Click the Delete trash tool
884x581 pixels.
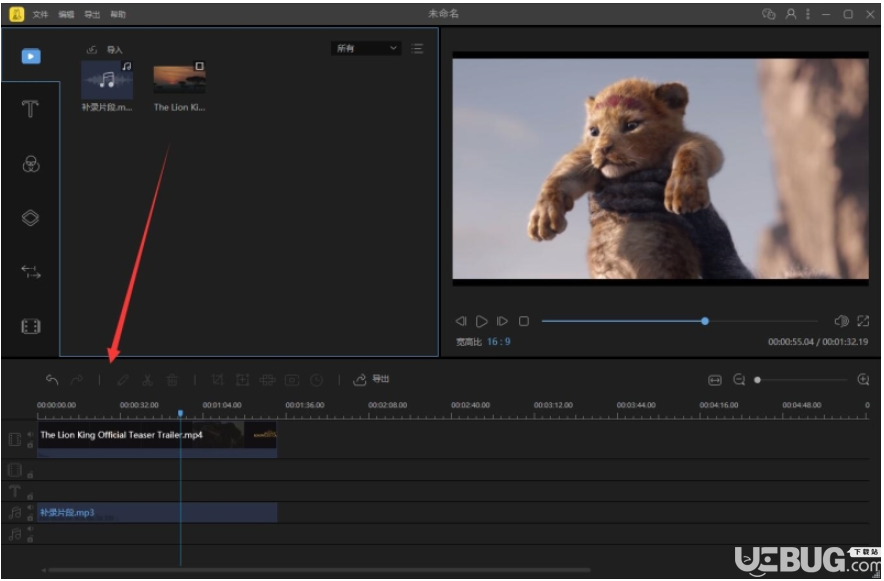(x=173, y=380)
